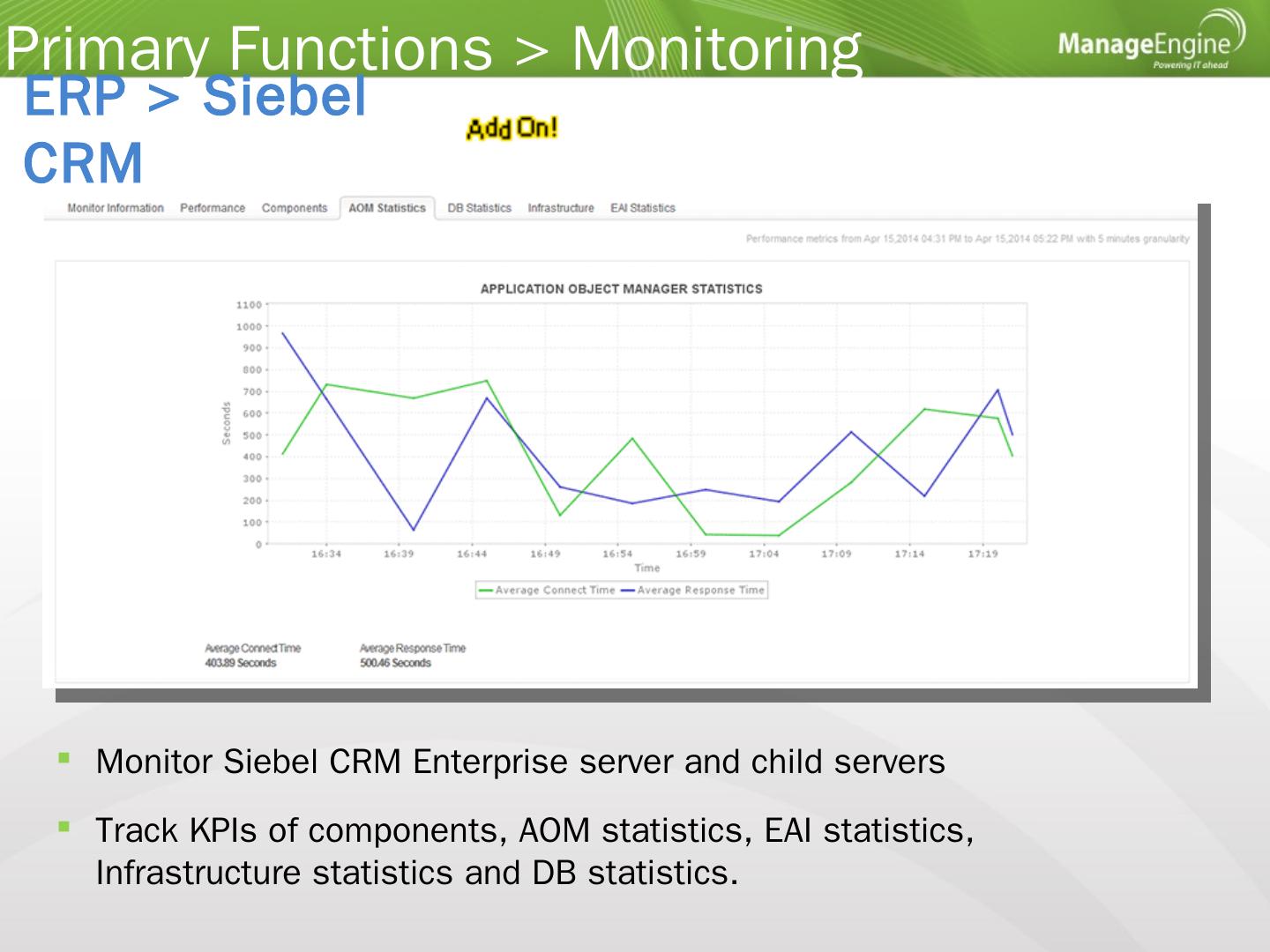Click blue line's lowest point near 16:39

coord(414,530)
